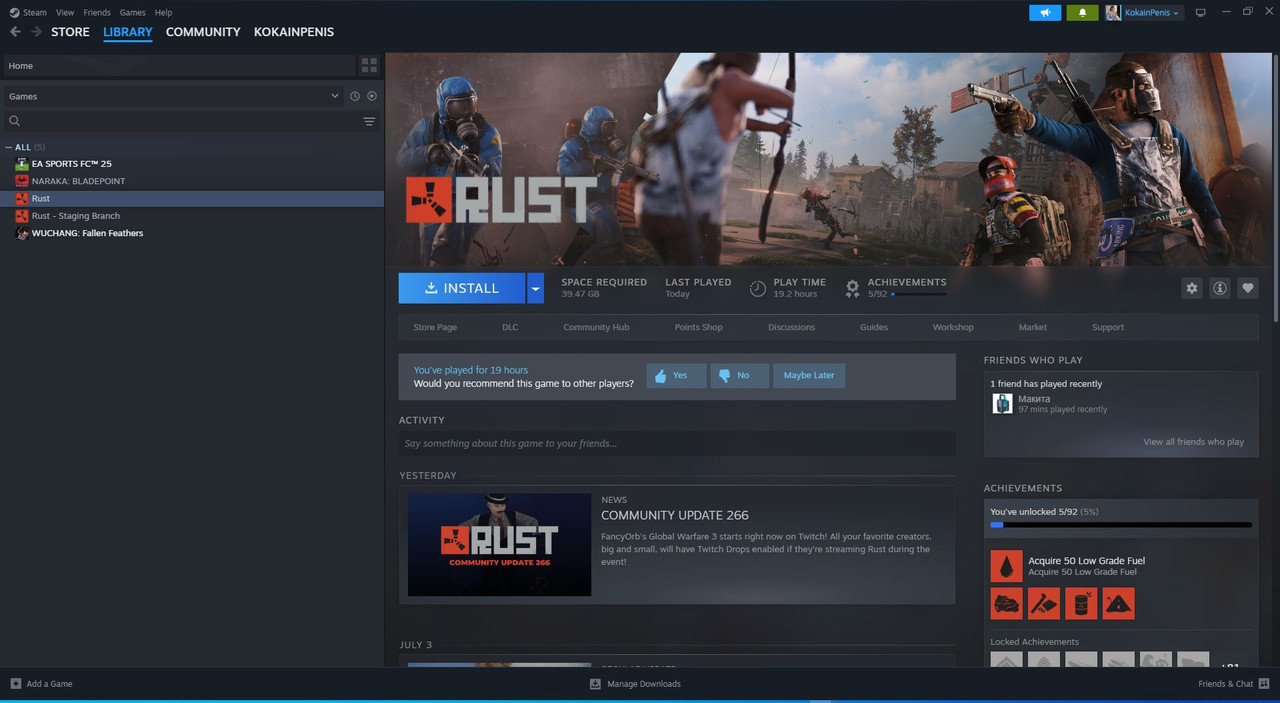The width and height of the screenshot is (1280, 703).
Task: Open the Help menu
Action: (x=163, y=13)
